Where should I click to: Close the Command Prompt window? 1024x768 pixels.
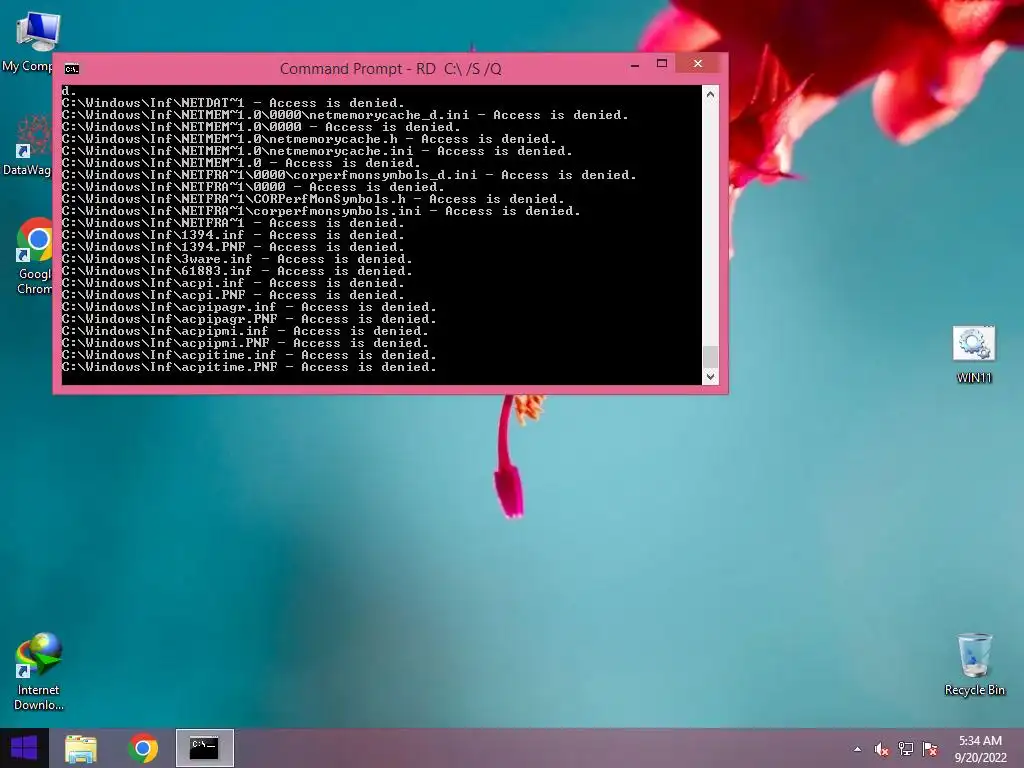pyautogui.click(x=698, y=63)
